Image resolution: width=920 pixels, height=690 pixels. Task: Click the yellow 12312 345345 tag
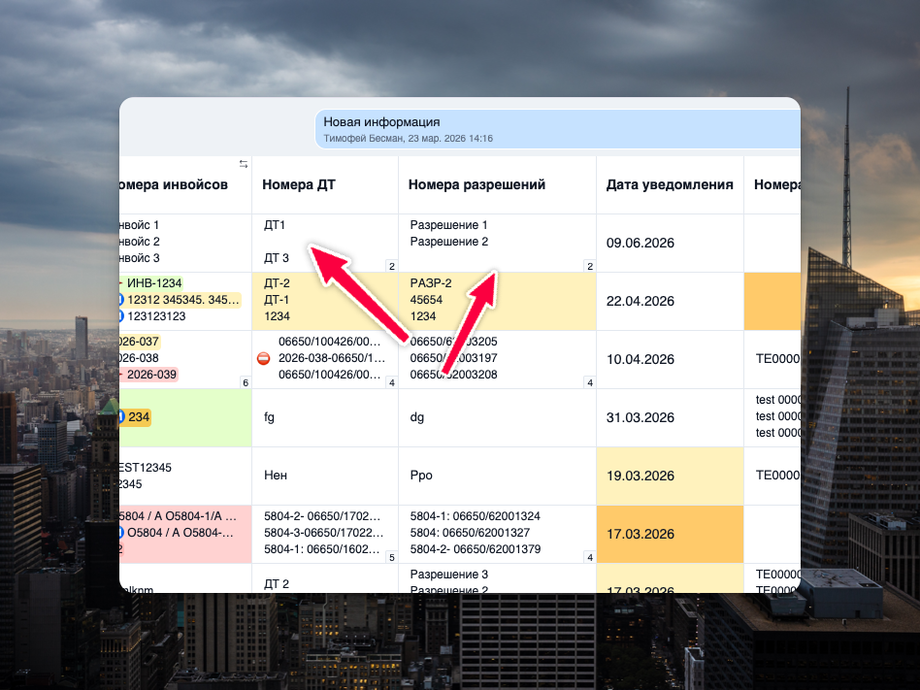(182, 300)
